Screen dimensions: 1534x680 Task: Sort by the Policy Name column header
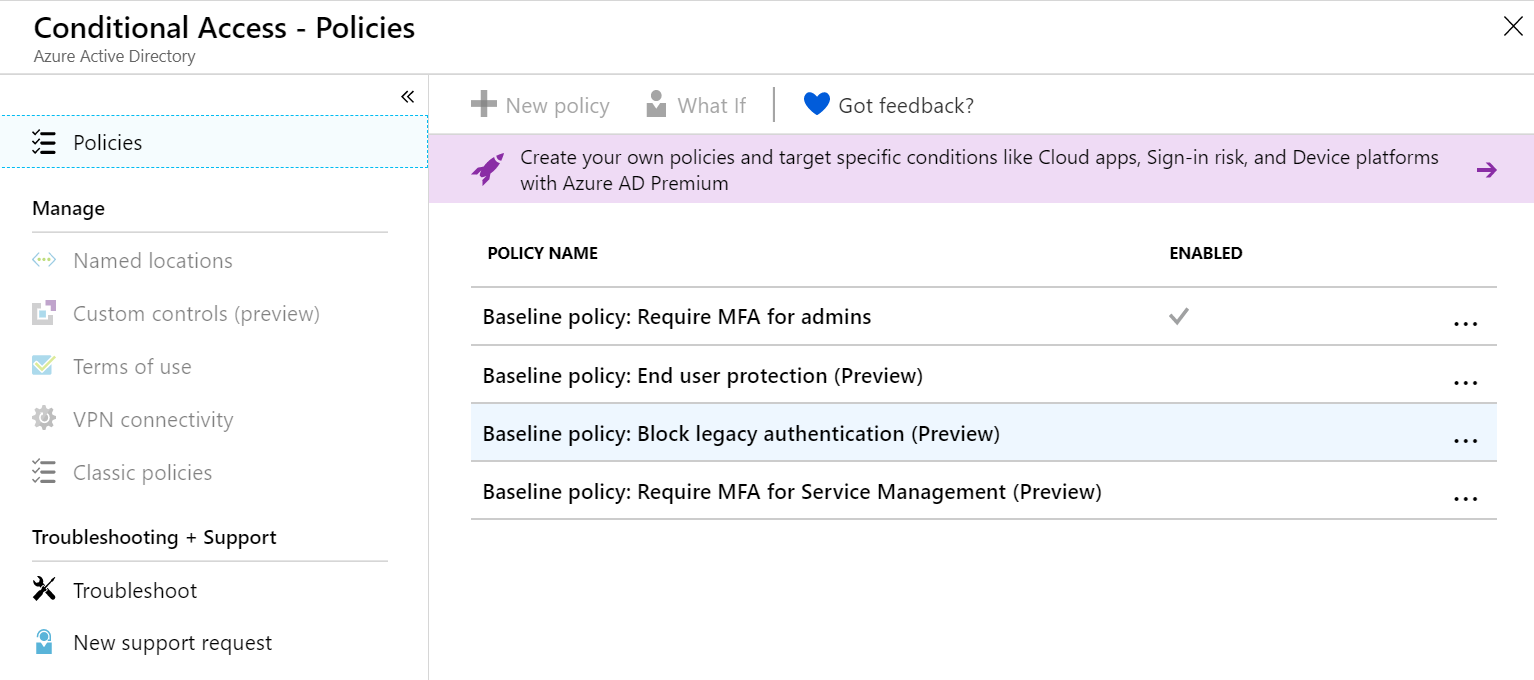tap(542, 253)
